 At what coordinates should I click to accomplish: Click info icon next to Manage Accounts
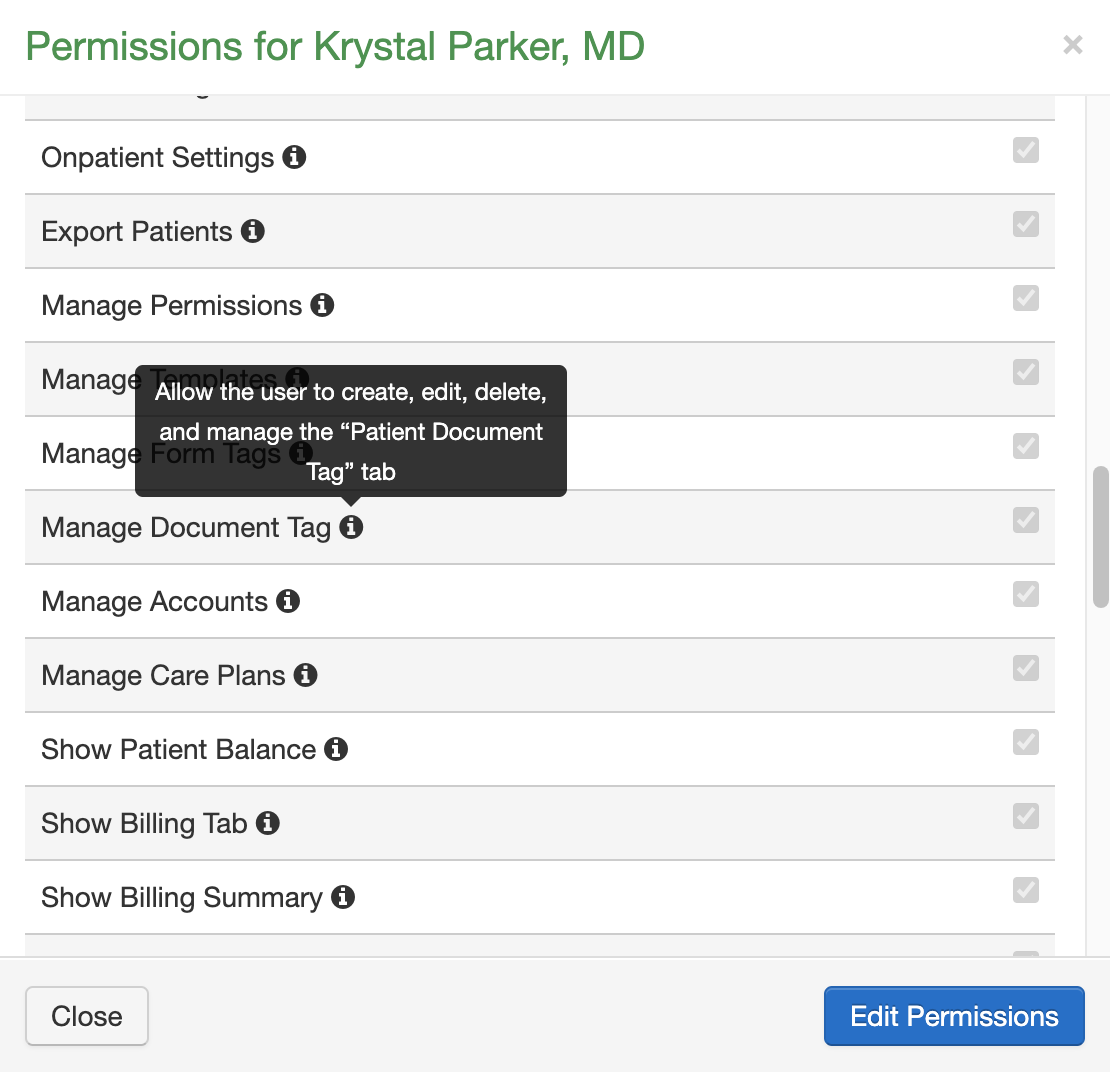click(288, 601)
